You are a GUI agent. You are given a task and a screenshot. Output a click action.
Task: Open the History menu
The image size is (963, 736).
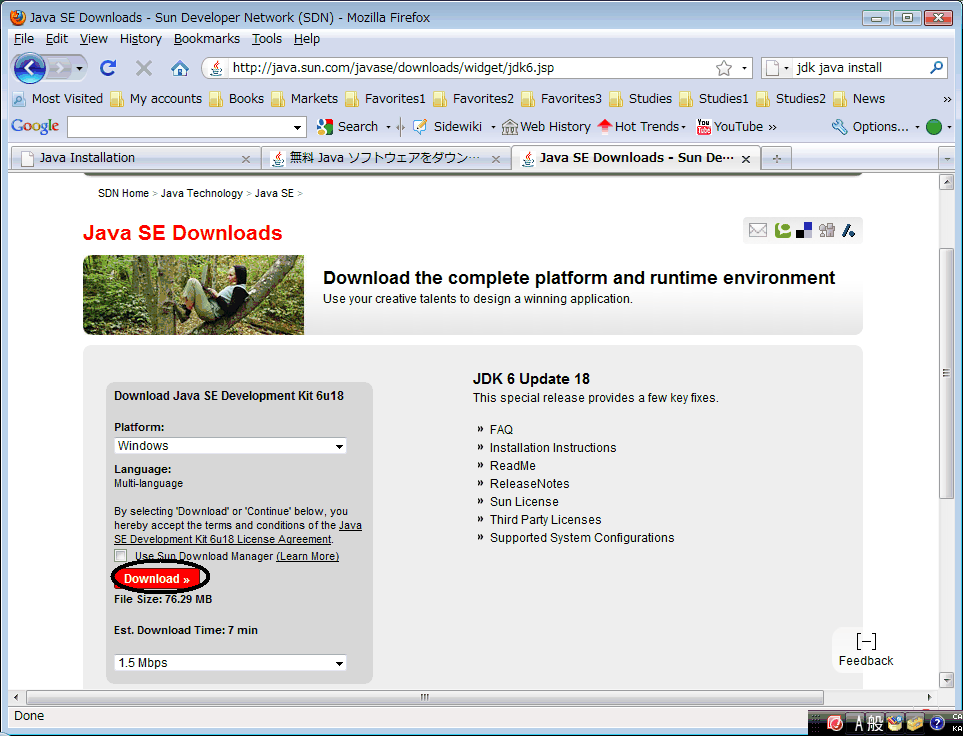pyautogui.click(x=141, y=39)
